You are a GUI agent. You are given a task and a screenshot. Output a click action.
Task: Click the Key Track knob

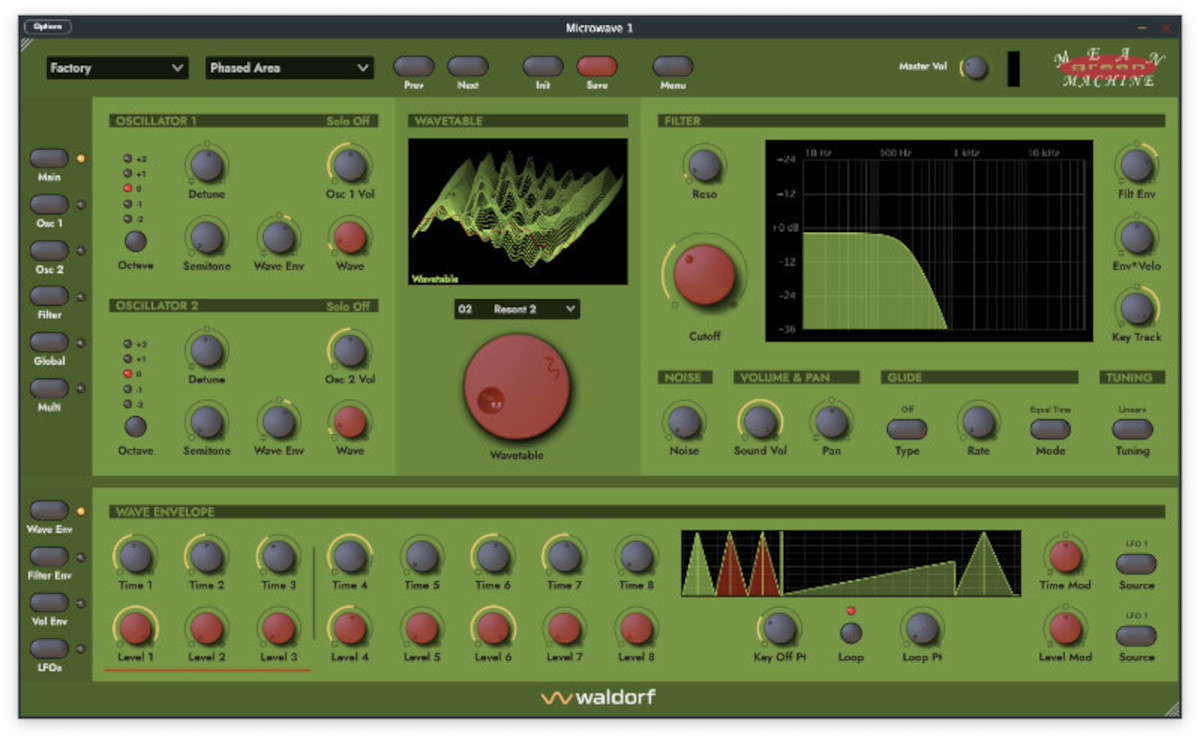tap(1136, 308)
